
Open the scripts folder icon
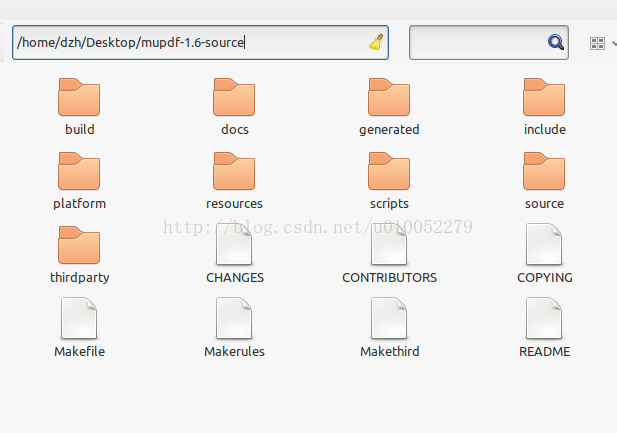(389, 171)
